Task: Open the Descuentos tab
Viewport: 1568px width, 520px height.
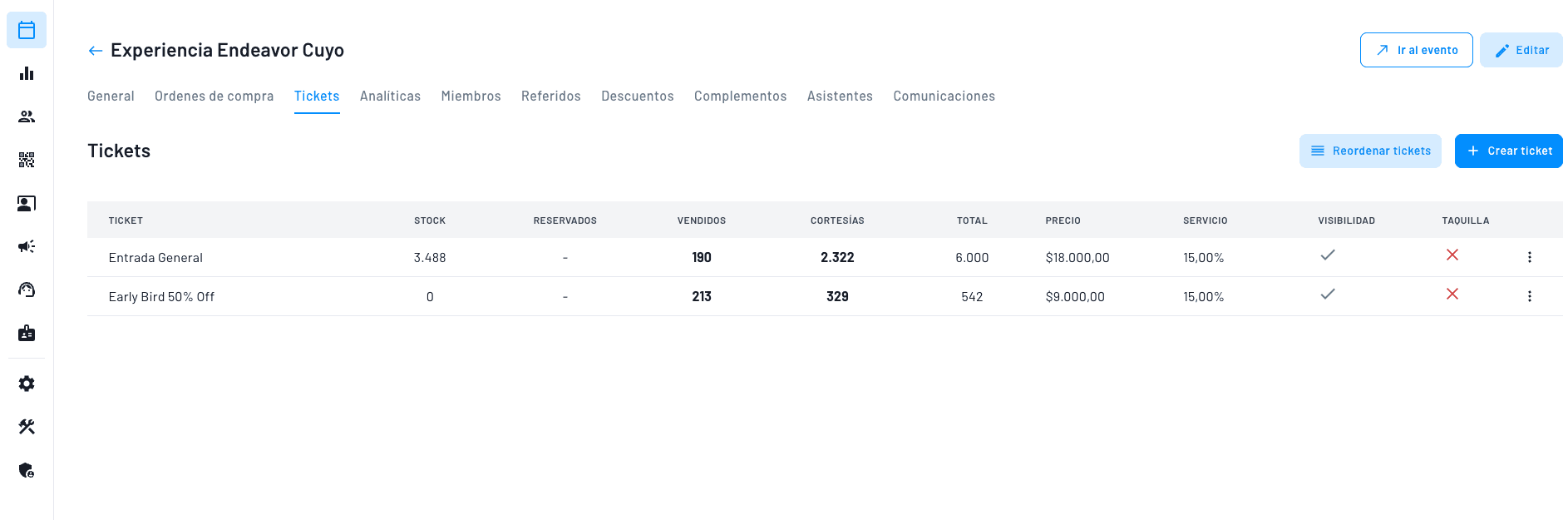Action: click(x=638, y=97)
